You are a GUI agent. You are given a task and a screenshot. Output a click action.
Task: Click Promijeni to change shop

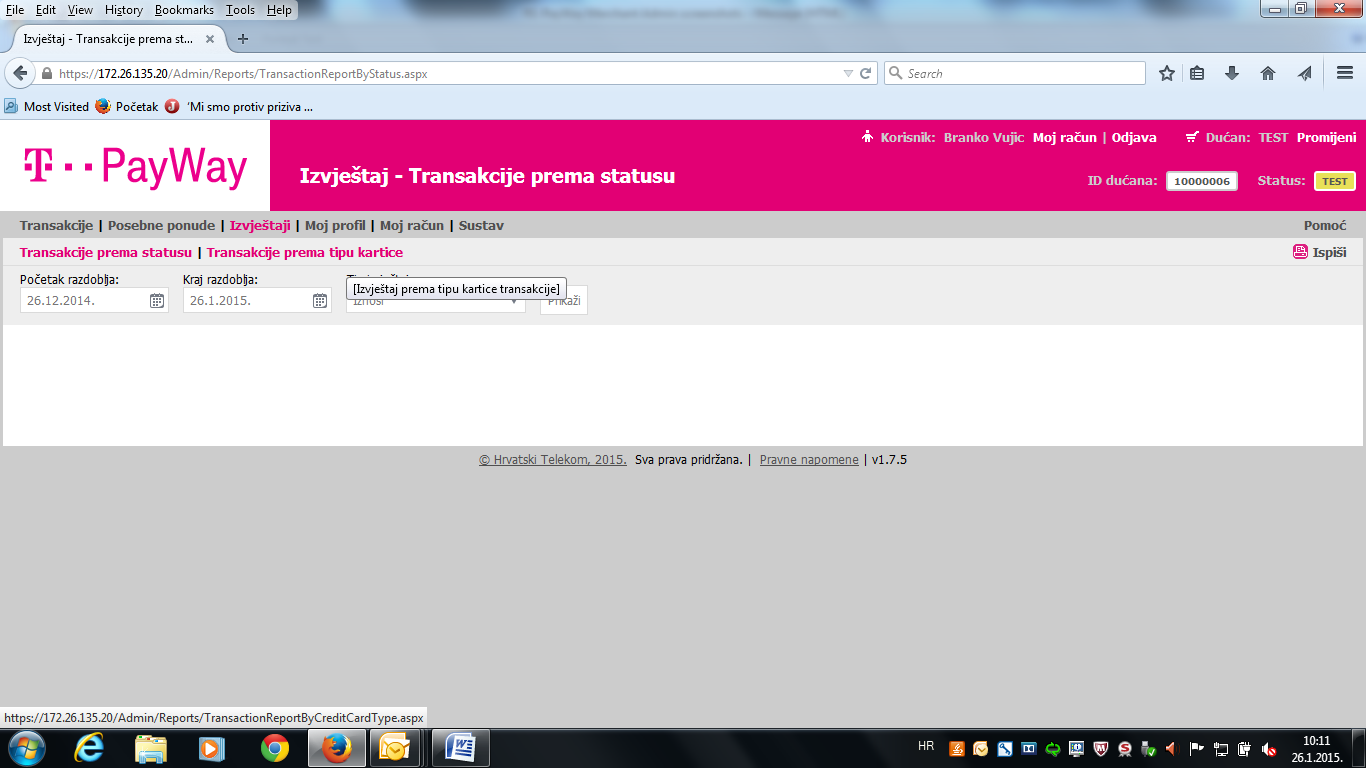1326,137
